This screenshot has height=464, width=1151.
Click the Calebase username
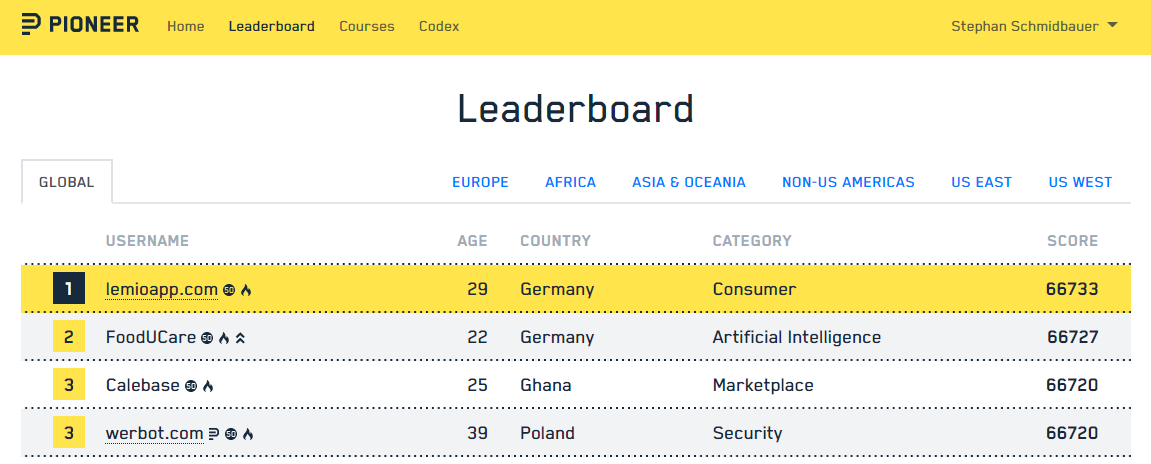(142, 385)
